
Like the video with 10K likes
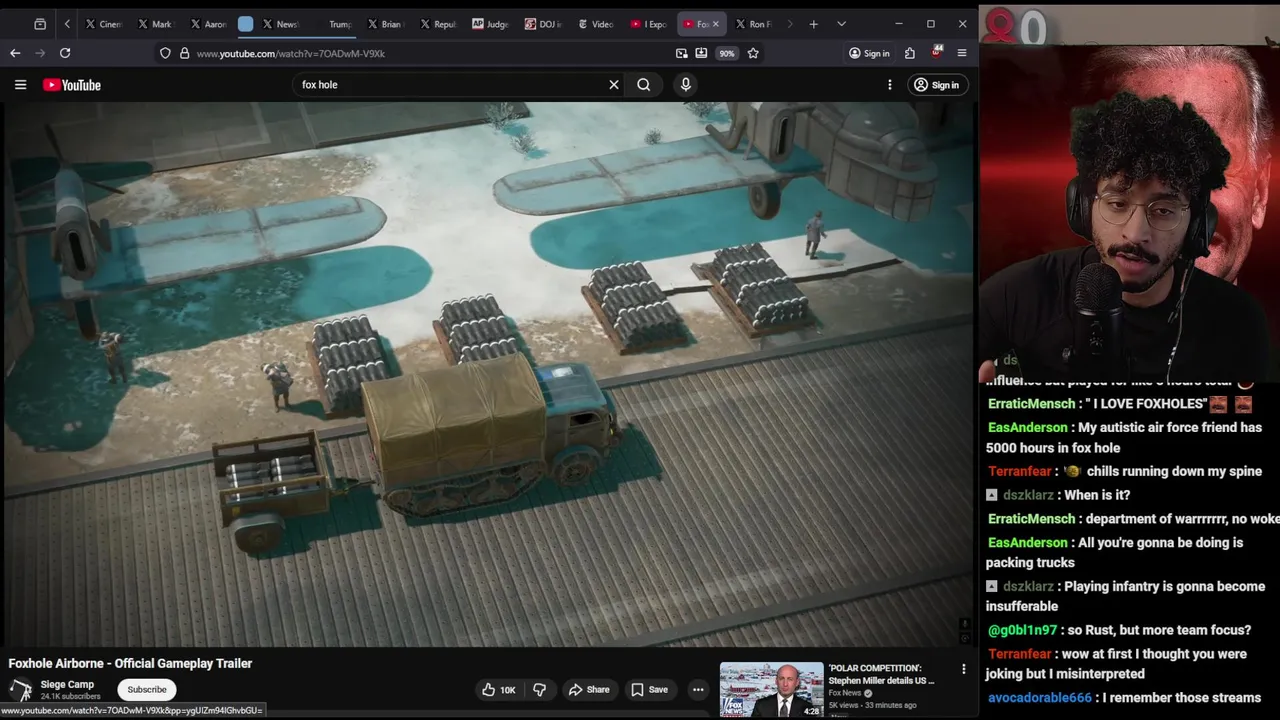point(499,690)
